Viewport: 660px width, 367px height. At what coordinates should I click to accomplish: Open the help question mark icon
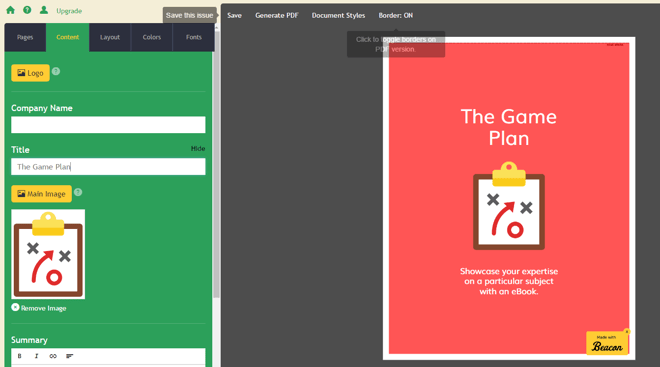(x=27, y=10)
